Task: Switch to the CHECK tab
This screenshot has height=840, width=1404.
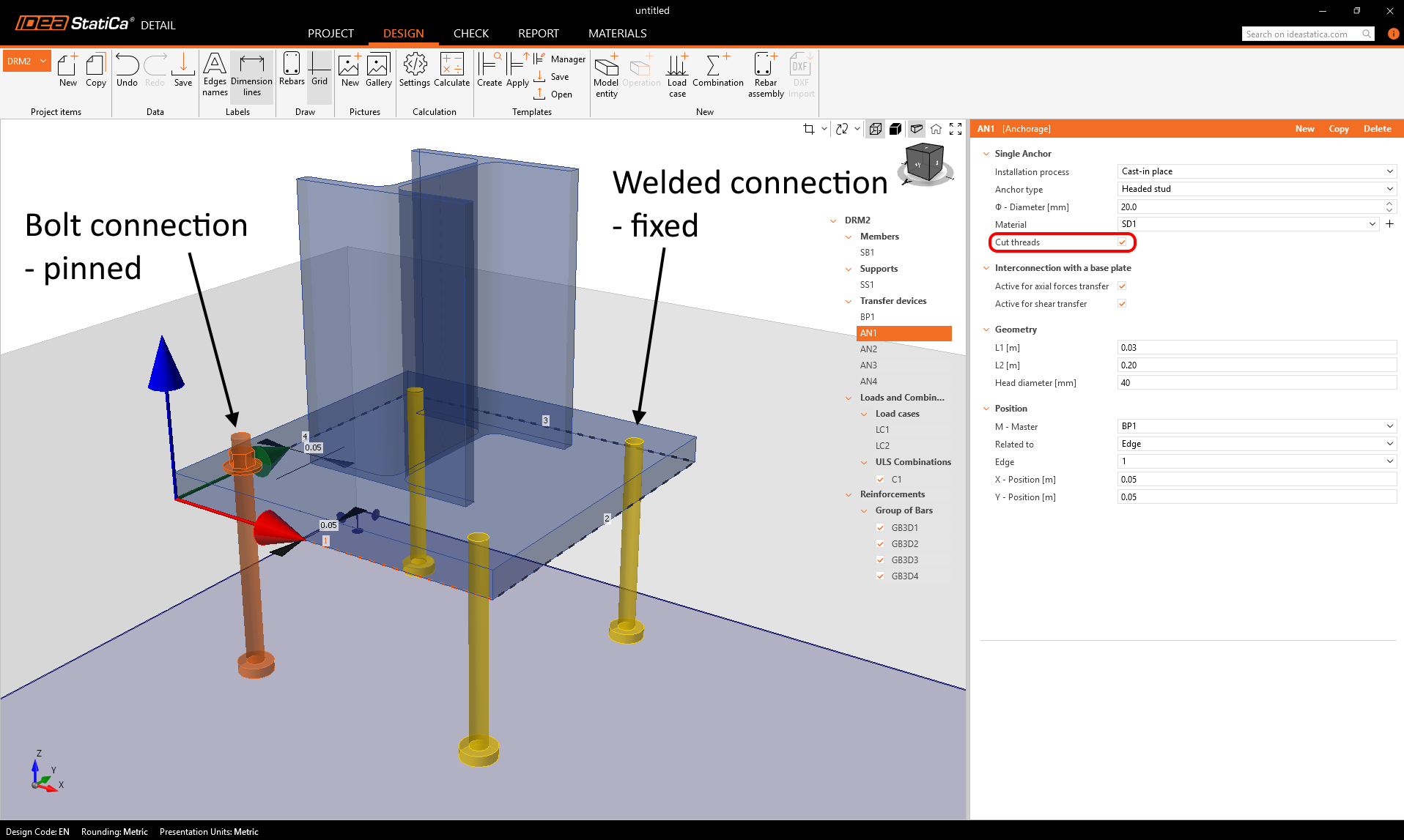Action: click(x=470, y=34)
